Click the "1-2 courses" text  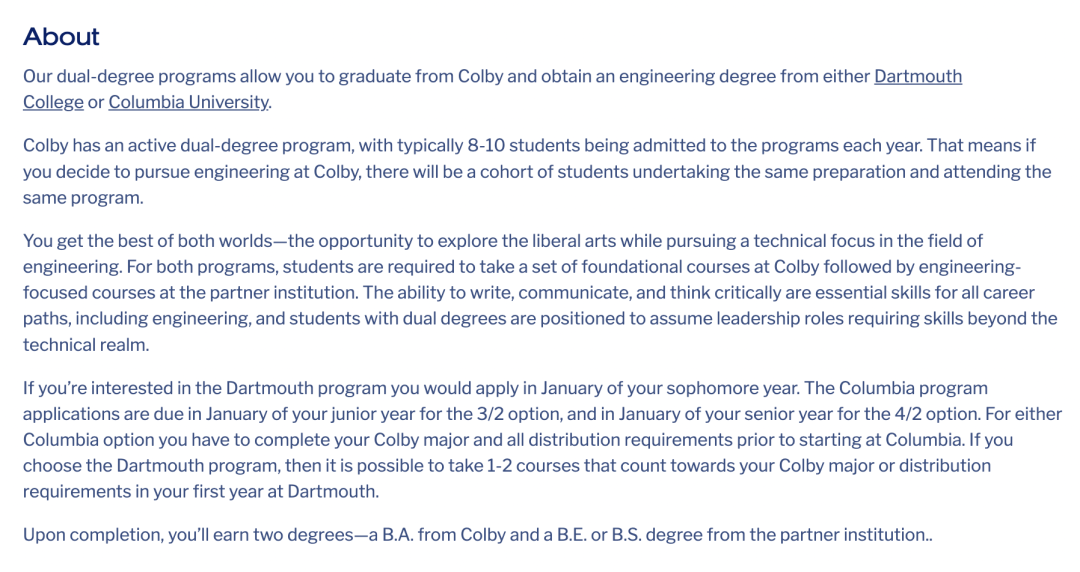point(536,466)
